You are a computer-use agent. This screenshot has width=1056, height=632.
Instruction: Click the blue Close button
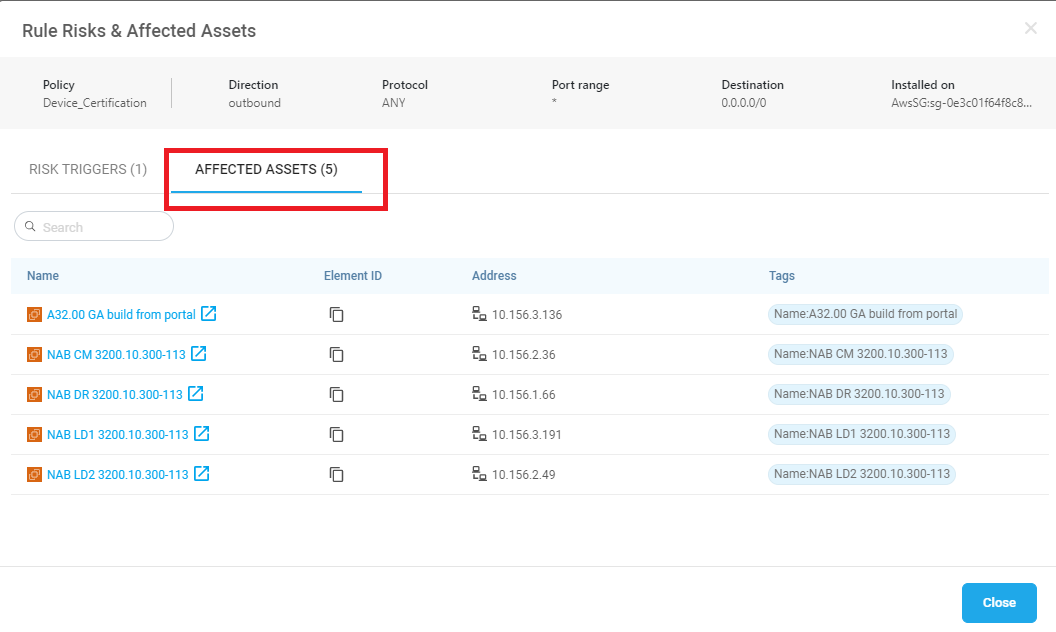coord(999,602)
